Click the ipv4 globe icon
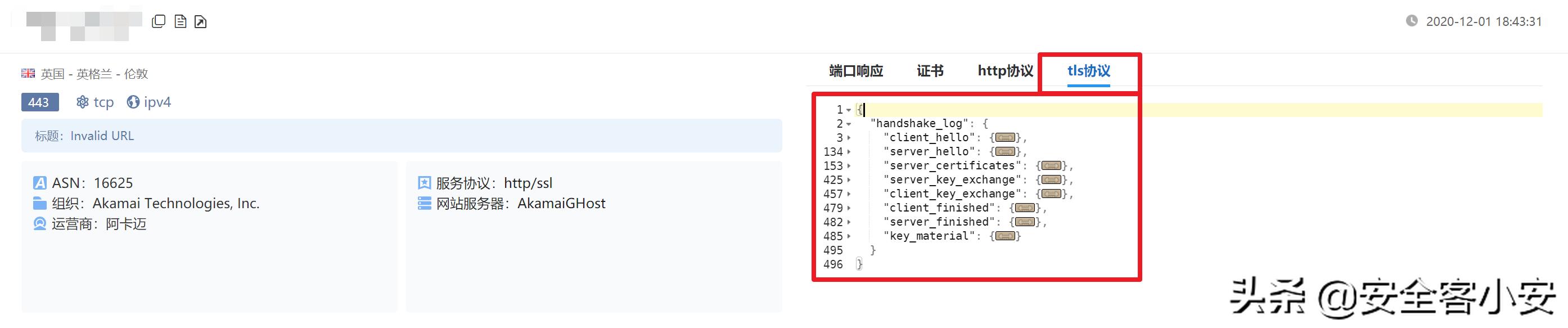 133,102
